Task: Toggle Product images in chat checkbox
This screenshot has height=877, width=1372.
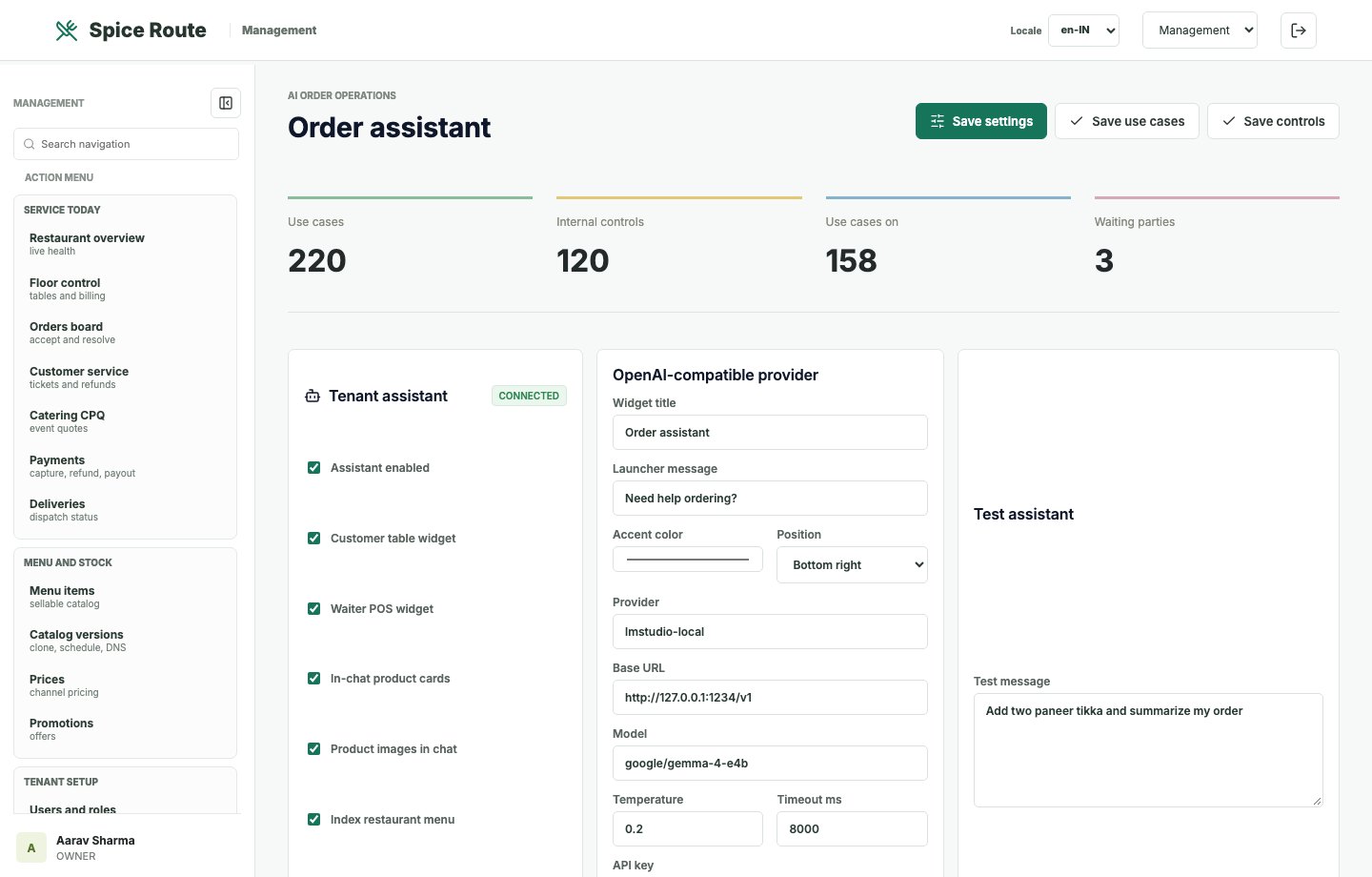Action: coord(313,748)
